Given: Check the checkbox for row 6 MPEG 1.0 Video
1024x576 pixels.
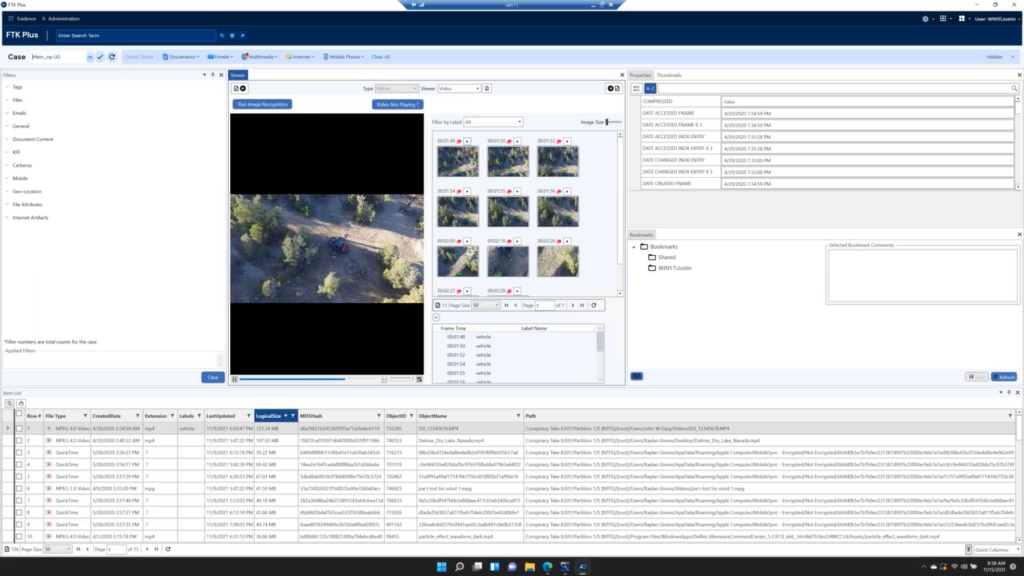Looking at the screenshot, I should [x=19, y=488].
